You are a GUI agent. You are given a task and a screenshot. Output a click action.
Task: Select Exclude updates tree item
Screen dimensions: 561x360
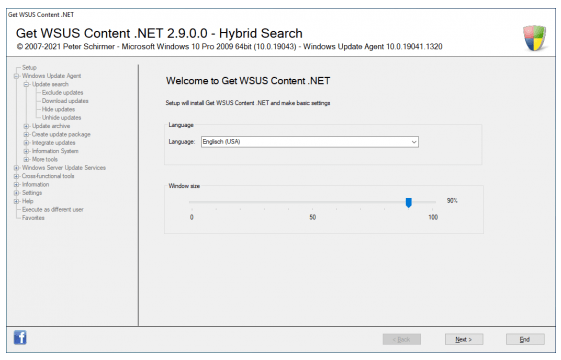click(x=63, y=92)
